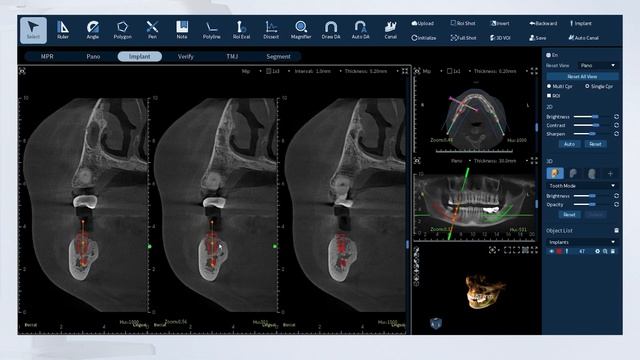The image size is (640, 360).
Task: Open the Reset View Pano dropdown
Action: 598,65
